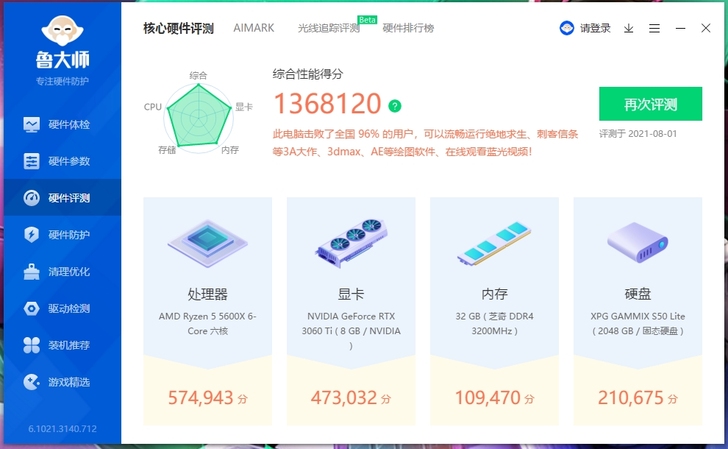Viewport: 728px width, 449px height.
Task: Open 驱动检测 in sidebar
Action: (62, 308)
